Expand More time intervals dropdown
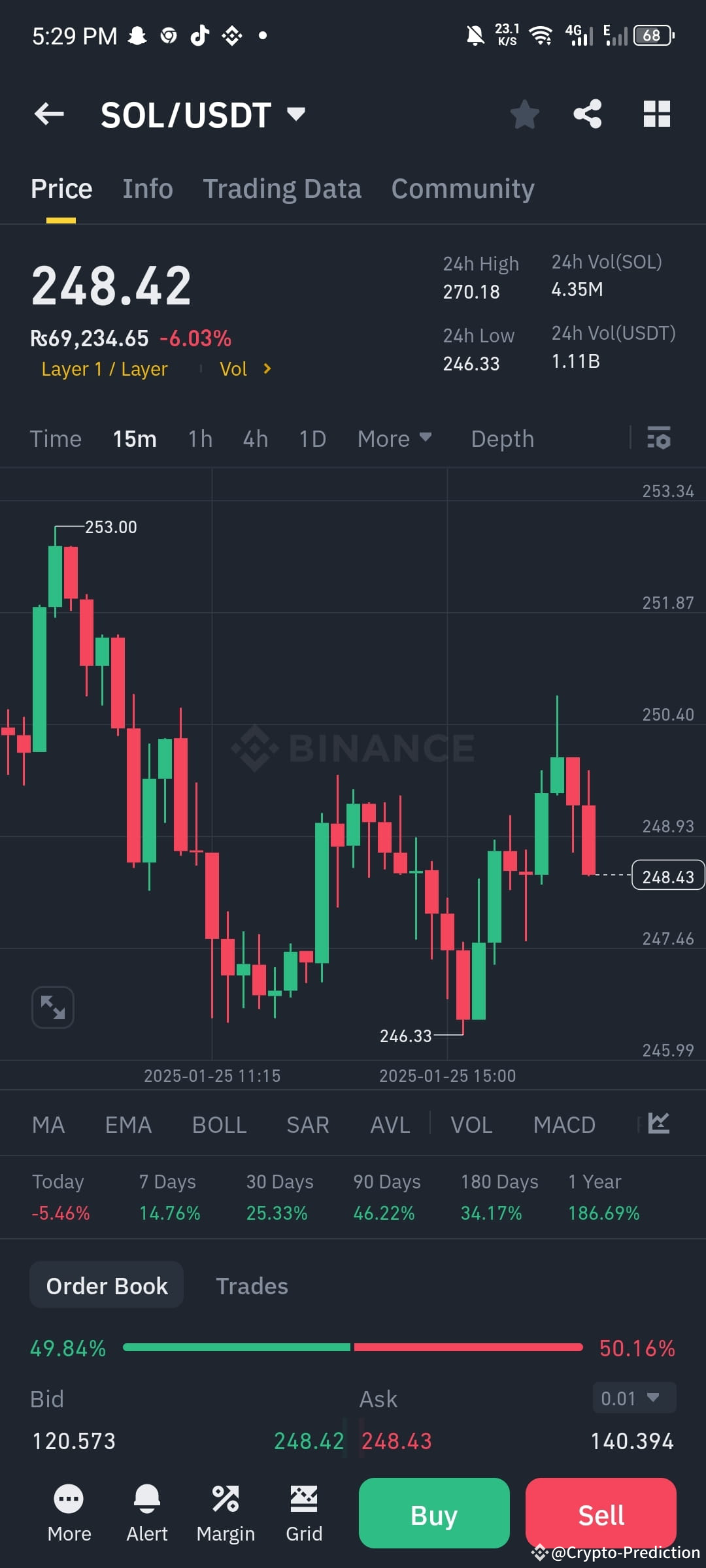Image resolution: width=706 pixels, height=1568 pixels. point(394,438)
